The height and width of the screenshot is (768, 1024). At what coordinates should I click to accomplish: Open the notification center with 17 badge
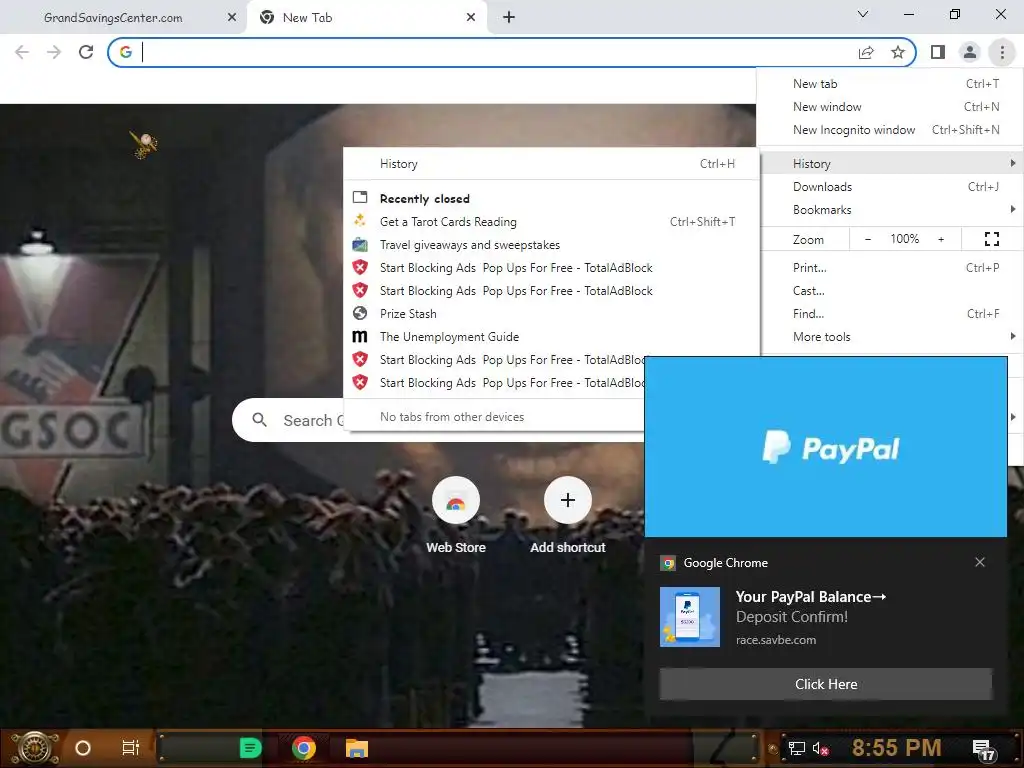tap(983, 750)
